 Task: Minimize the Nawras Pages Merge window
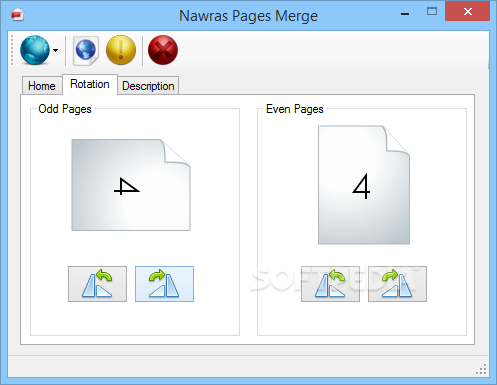pyautogui.click(x=405, y=13)
